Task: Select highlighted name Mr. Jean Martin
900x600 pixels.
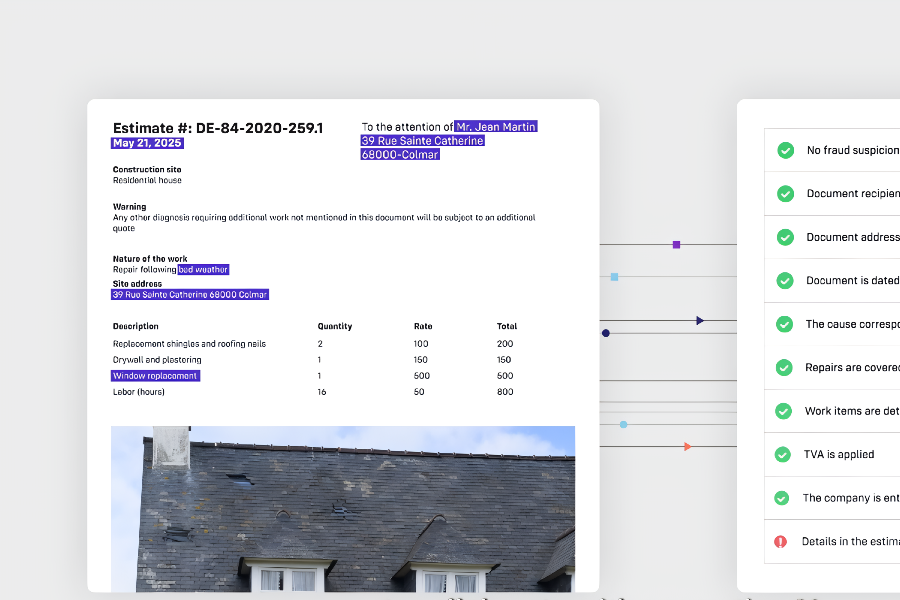Action: pos(496,126)
